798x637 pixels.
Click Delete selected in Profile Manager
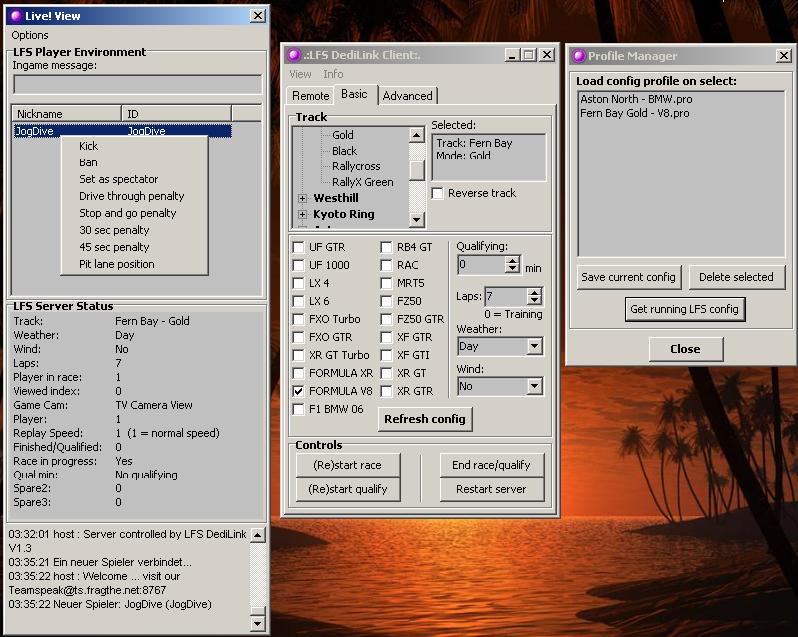[x=736, y=277]
